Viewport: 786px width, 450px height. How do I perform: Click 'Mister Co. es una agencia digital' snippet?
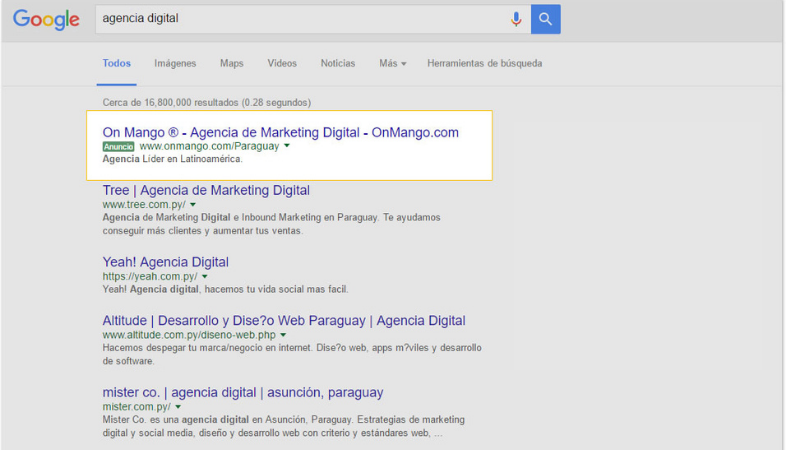(x=283, y=426)
